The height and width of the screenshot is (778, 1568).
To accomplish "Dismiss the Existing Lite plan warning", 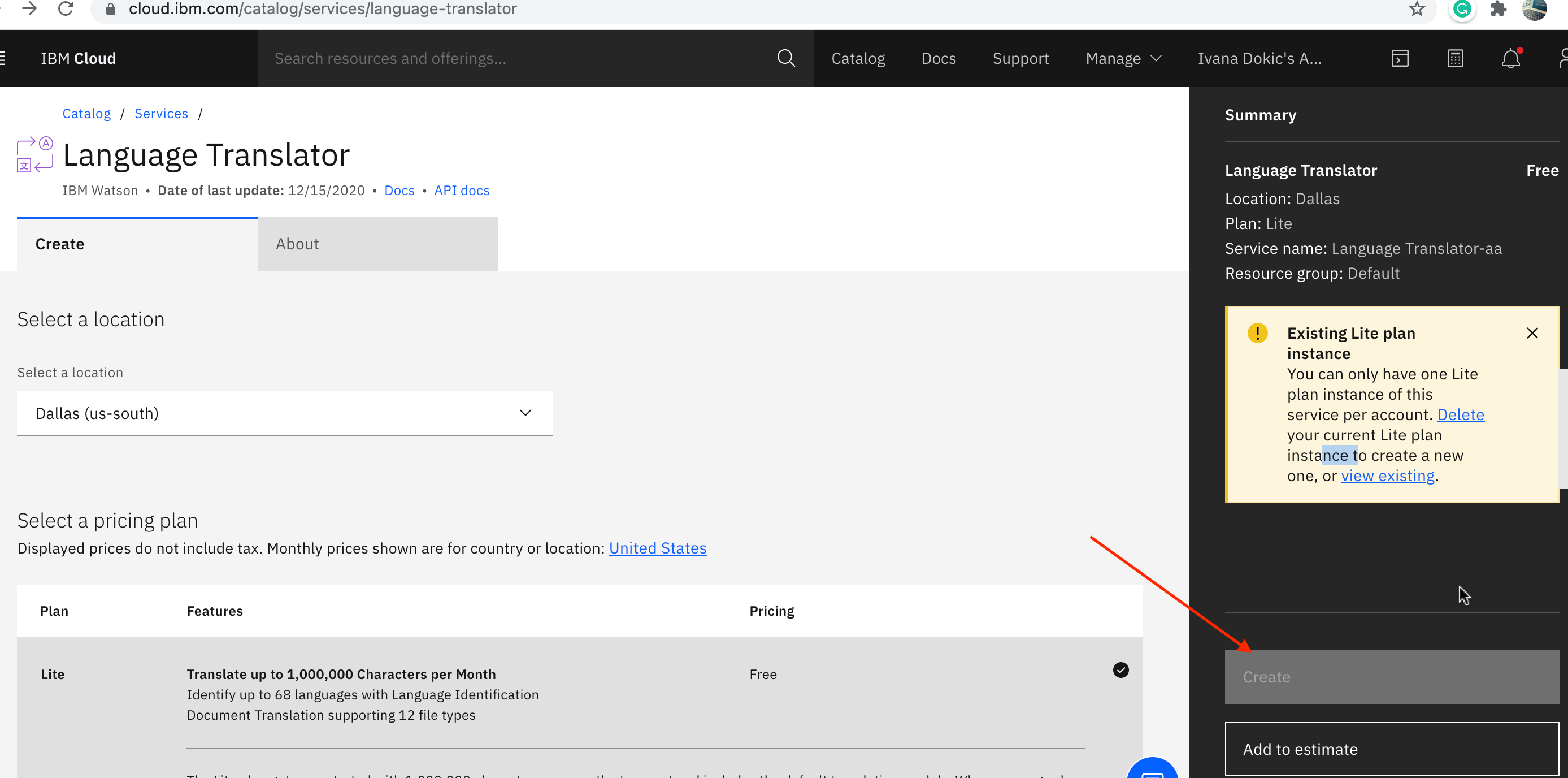I will [x=1531, y=333].
